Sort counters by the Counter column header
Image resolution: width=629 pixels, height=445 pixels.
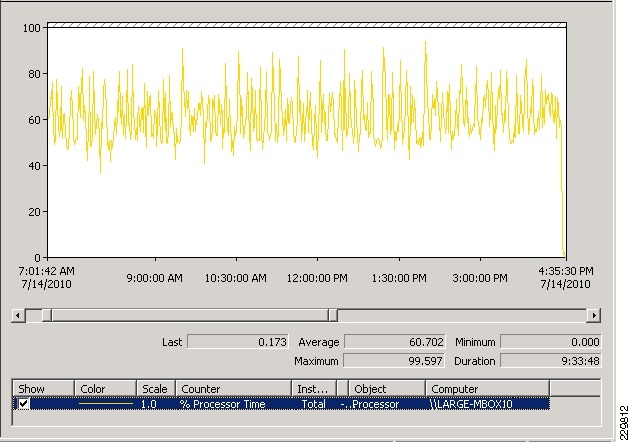[233, 388]
